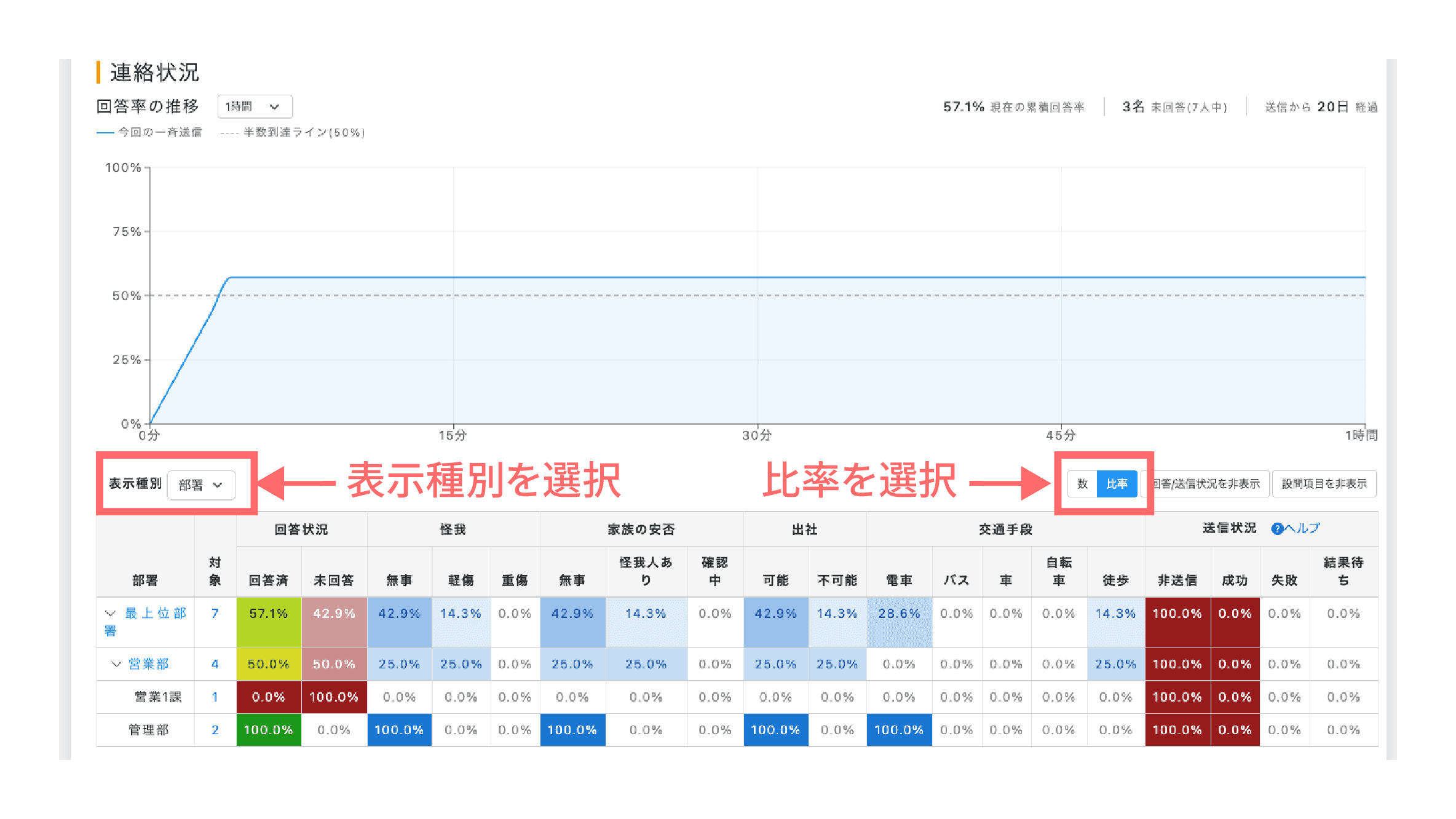Click the blue question mark help icon
The height and width of the screenshot is (819, 1456).
click(x=1277, y=529)
